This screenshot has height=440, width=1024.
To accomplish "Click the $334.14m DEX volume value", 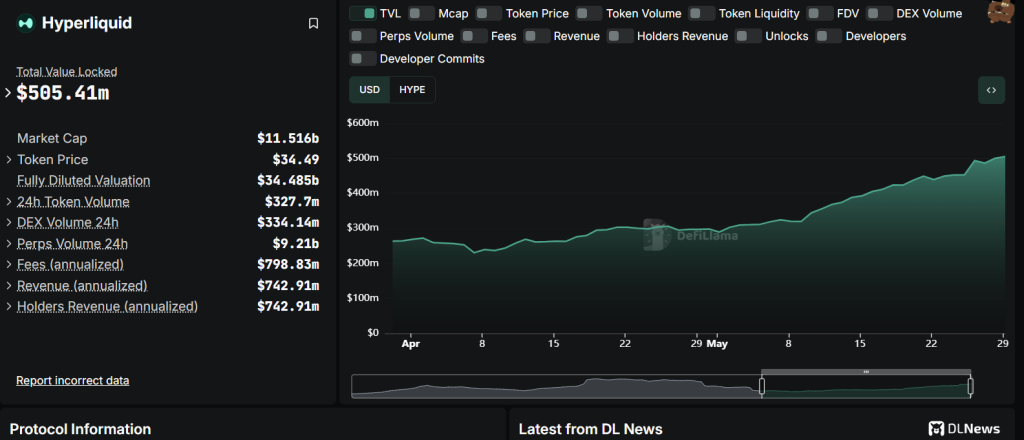I will [x=288, y=223].
